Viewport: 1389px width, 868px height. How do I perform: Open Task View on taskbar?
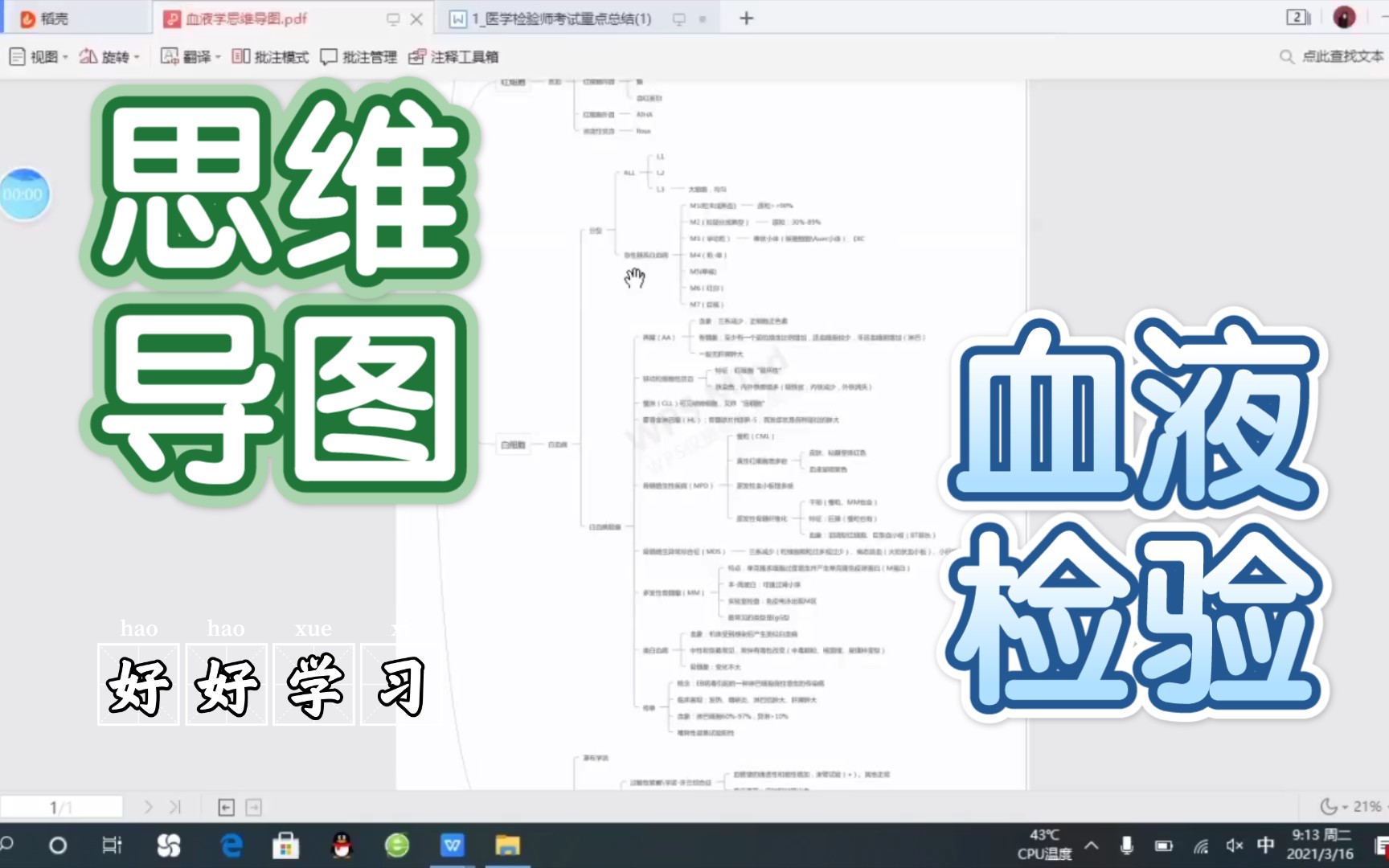point(112,845)
